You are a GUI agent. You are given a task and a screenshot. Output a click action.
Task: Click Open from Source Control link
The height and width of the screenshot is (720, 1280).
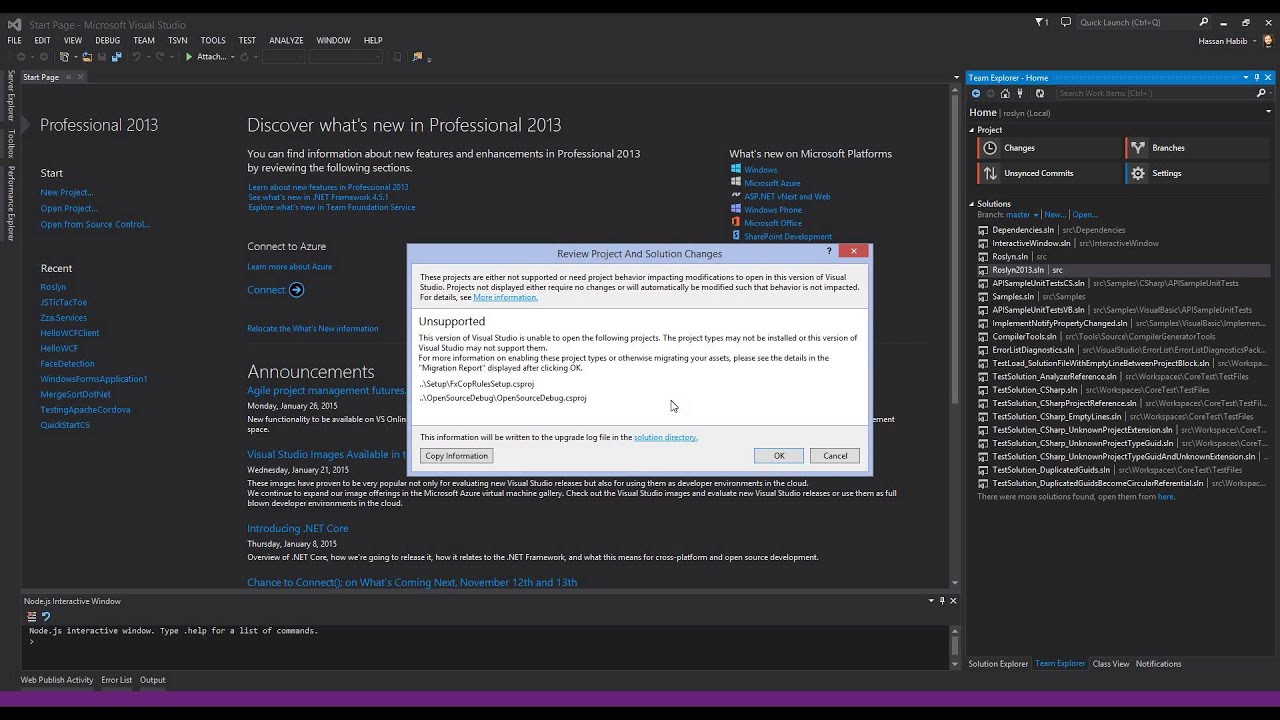[95, 224]
